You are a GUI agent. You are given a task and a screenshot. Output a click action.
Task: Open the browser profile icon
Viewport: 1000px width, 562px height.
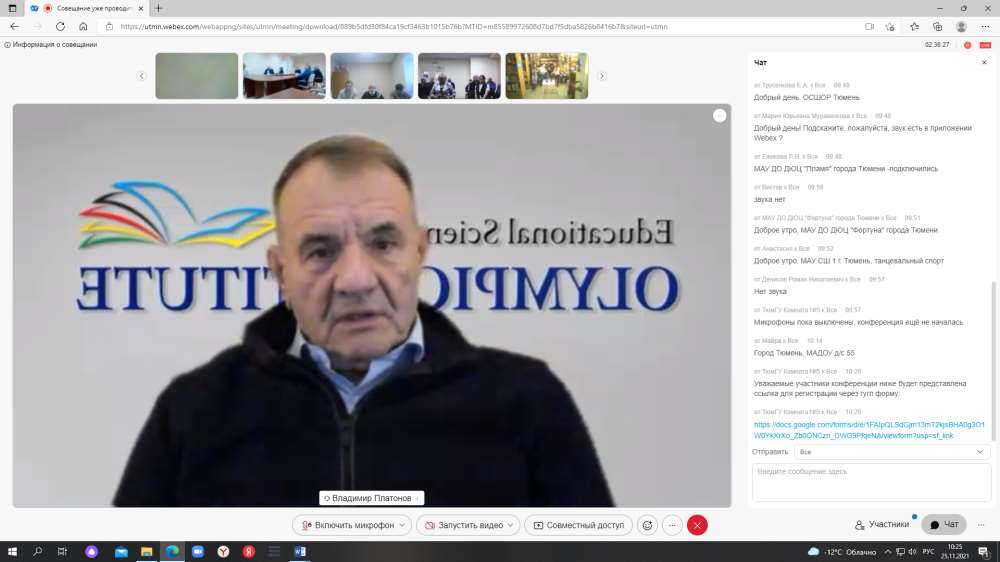[961, 27]
